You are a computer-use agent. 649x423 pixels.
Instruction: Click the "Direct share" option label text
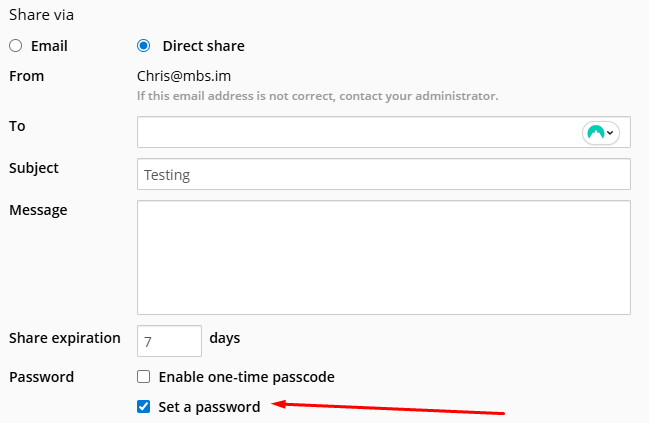204,46
